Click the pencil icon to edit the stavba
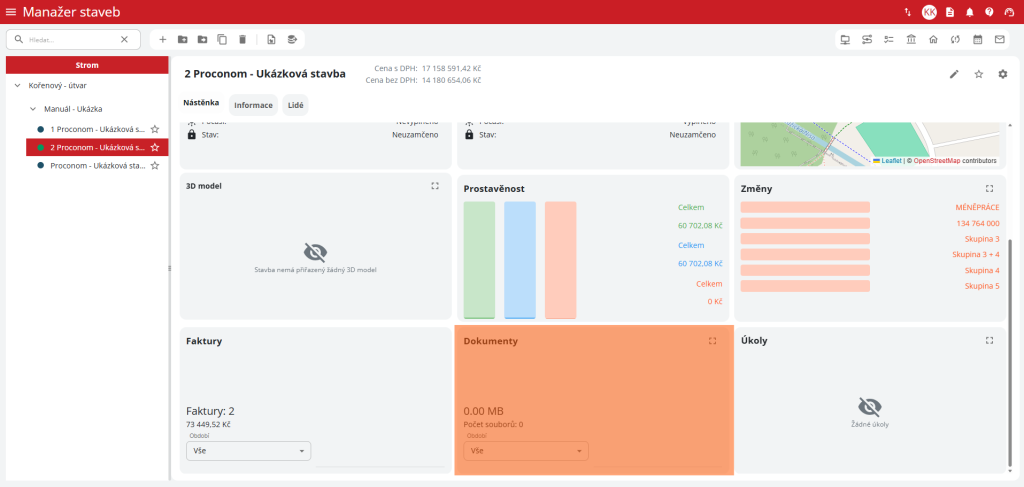 click(954, 74)
